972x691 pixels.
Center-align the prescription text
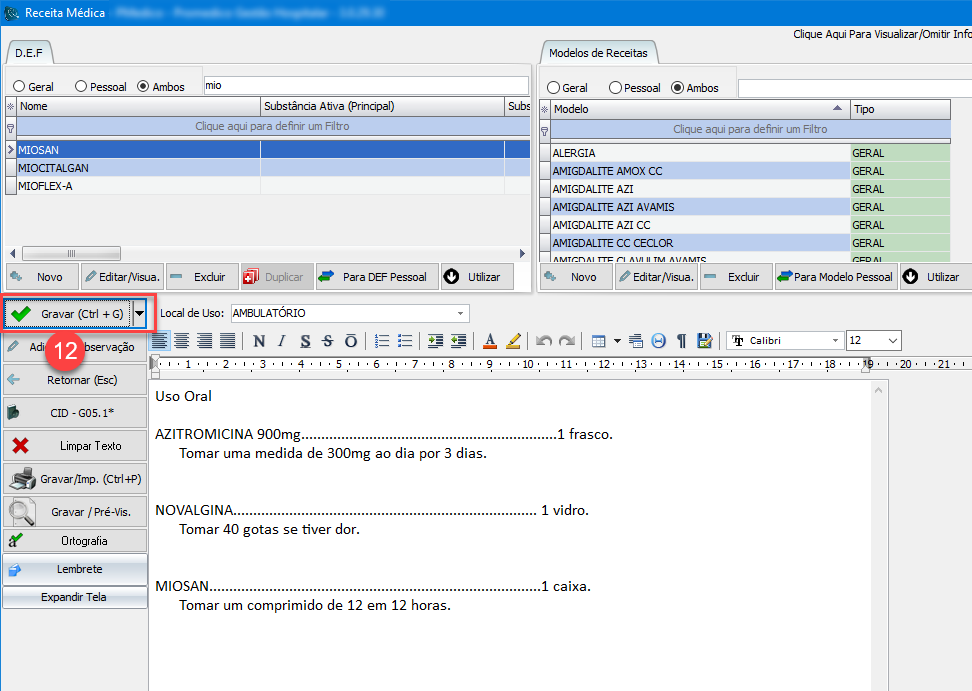(x=182, y=341)
